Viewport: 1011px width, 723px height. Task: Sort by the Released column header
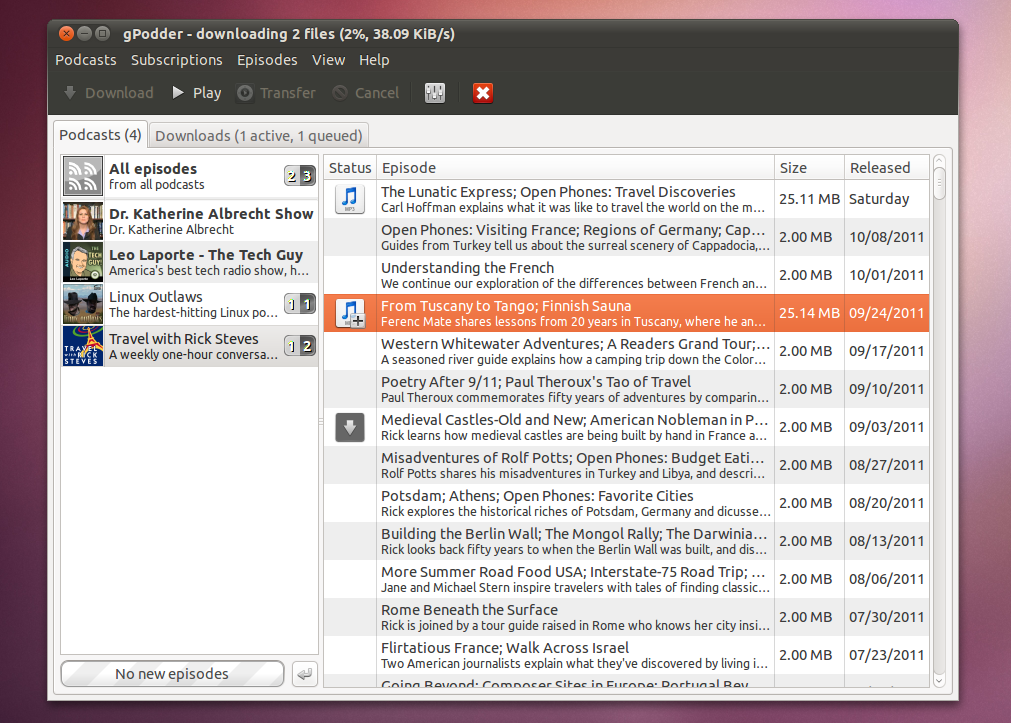point(887,168)
